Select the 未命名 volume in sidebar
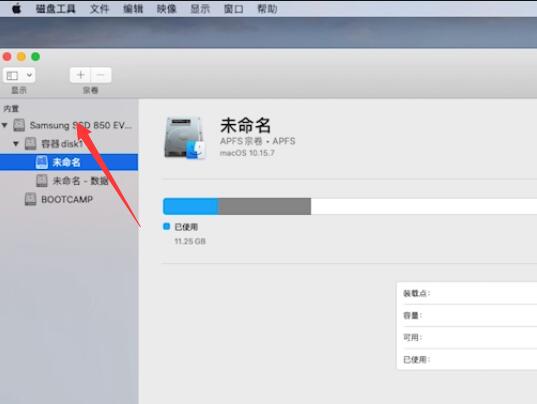 69,162
